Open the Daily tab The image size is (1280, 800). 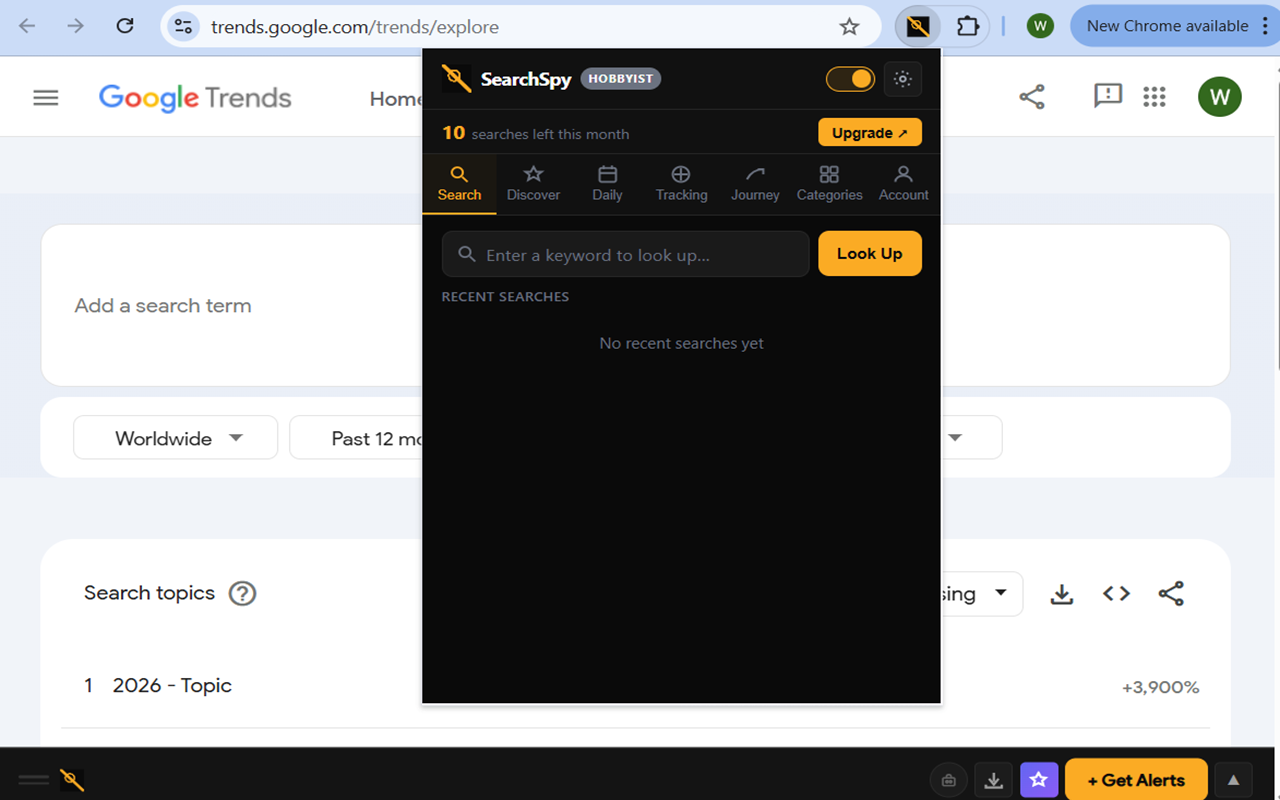pos(607,184)
